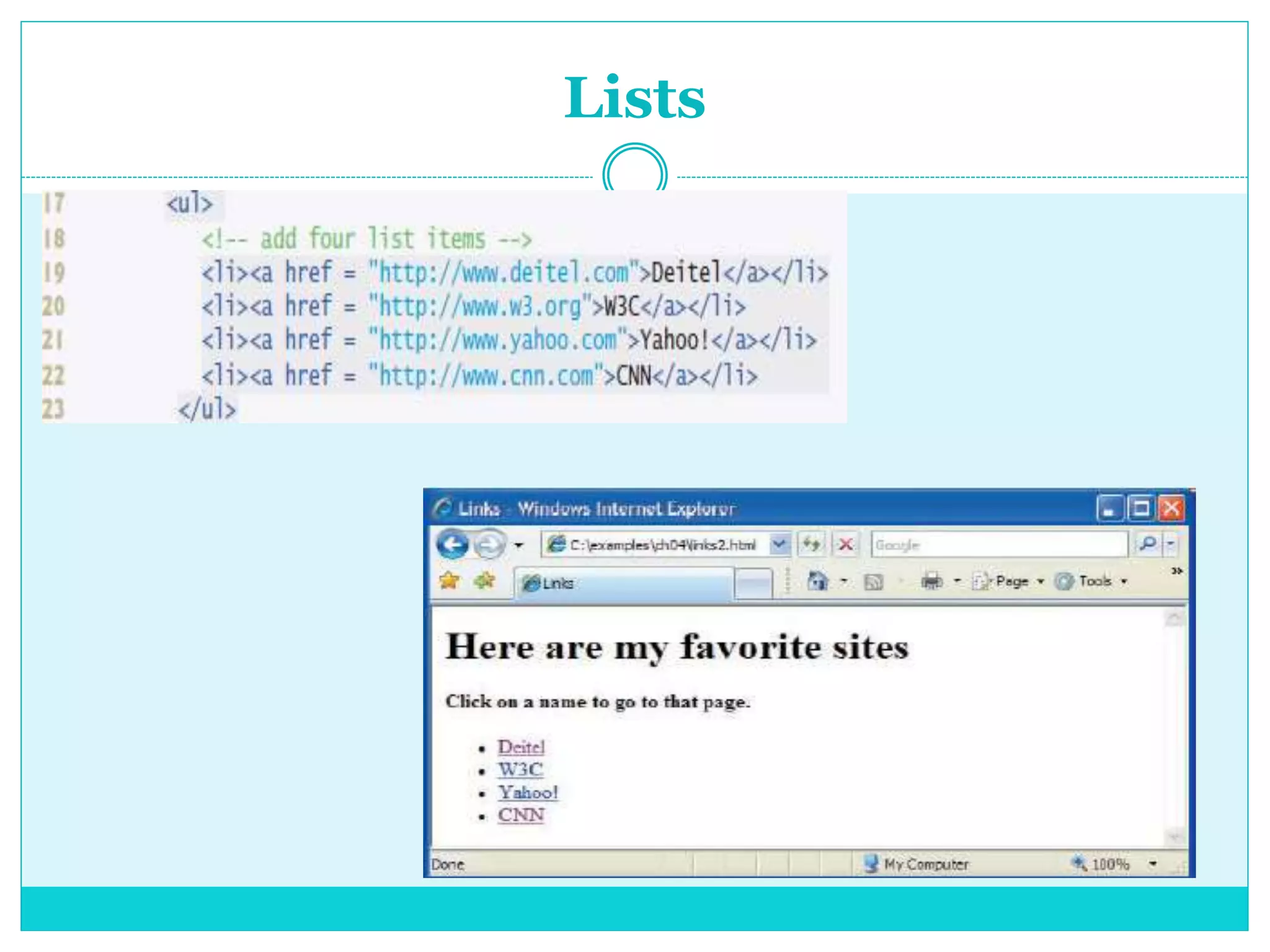The width and height of the screenshot is (1270, 952).
Task: Click the Add to Favorites icon
Action: (x=484, y=581)
